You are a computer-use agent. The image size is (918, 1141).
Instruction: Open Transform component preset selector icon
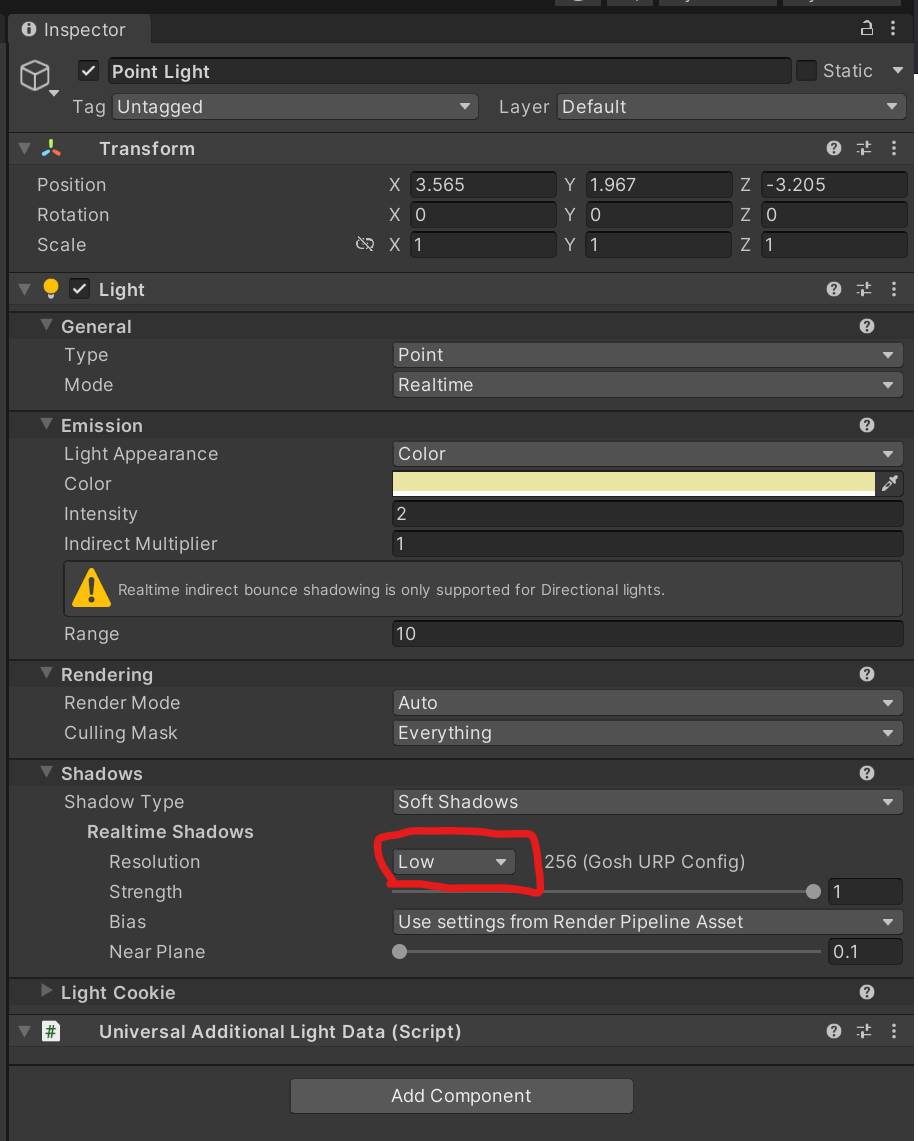(x=864, y=149)
